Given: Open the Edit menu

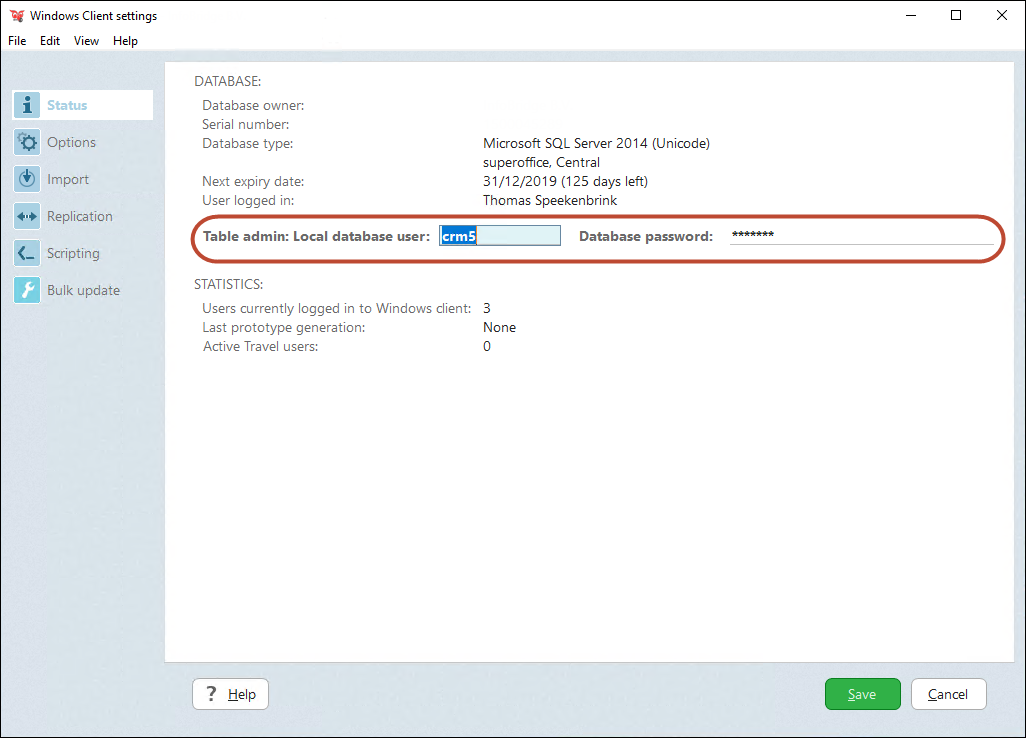Looking at the screenshot, I should tap(49, 40).
